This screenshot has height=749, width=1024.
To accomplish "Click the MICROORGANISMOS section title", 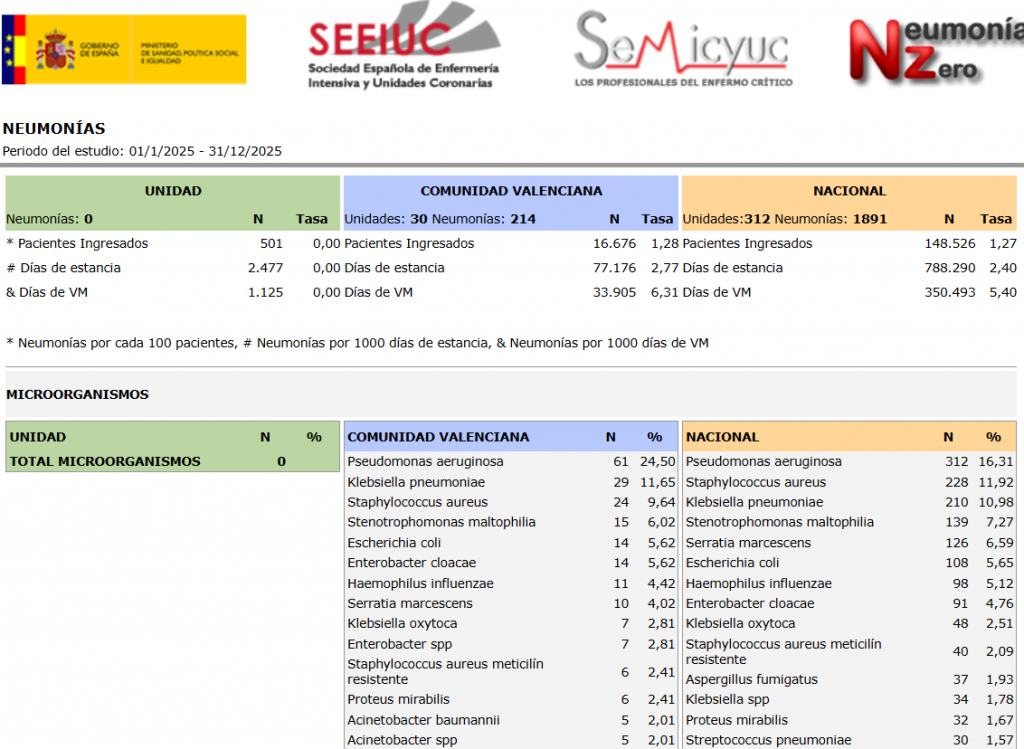I will 77,395.
